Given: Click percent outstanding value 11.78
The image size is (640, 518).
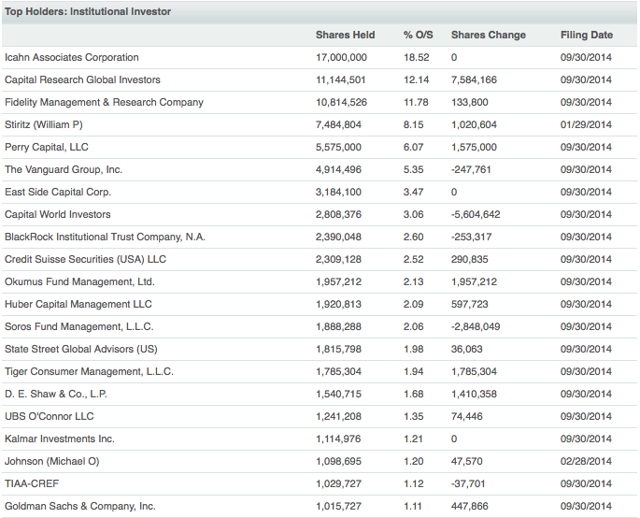Looking at the screenshot, I should pos(416,102).
